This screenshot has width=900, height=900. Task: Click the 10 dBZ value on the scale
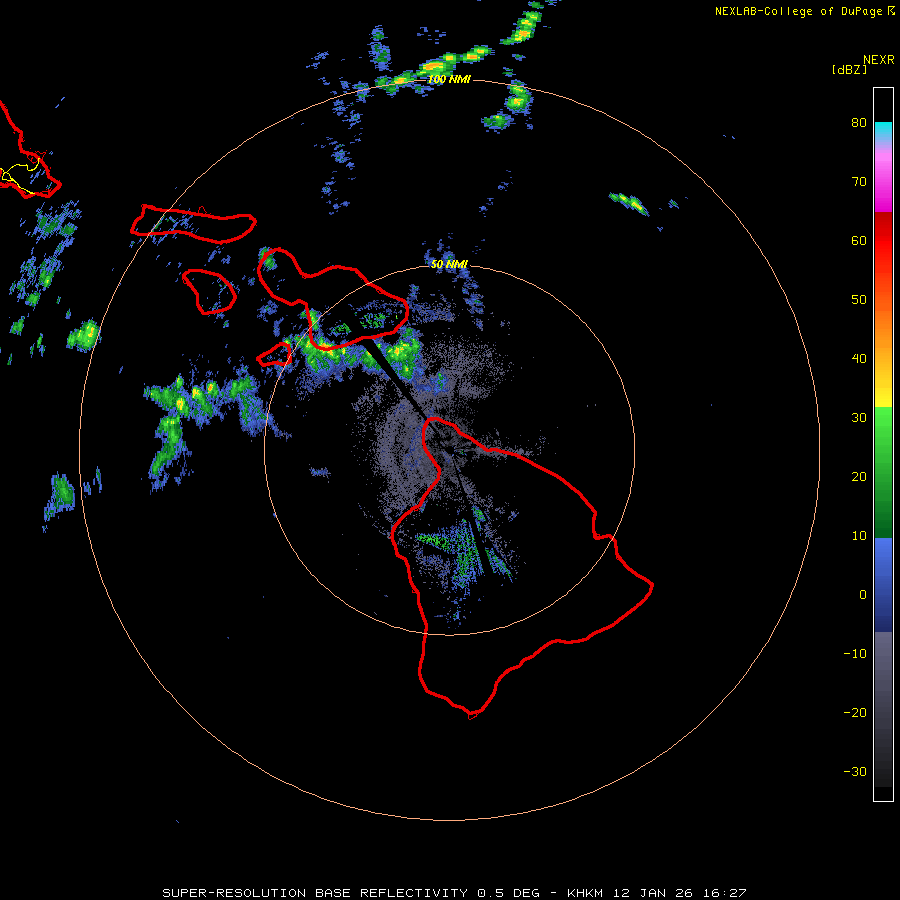[859, 536]
